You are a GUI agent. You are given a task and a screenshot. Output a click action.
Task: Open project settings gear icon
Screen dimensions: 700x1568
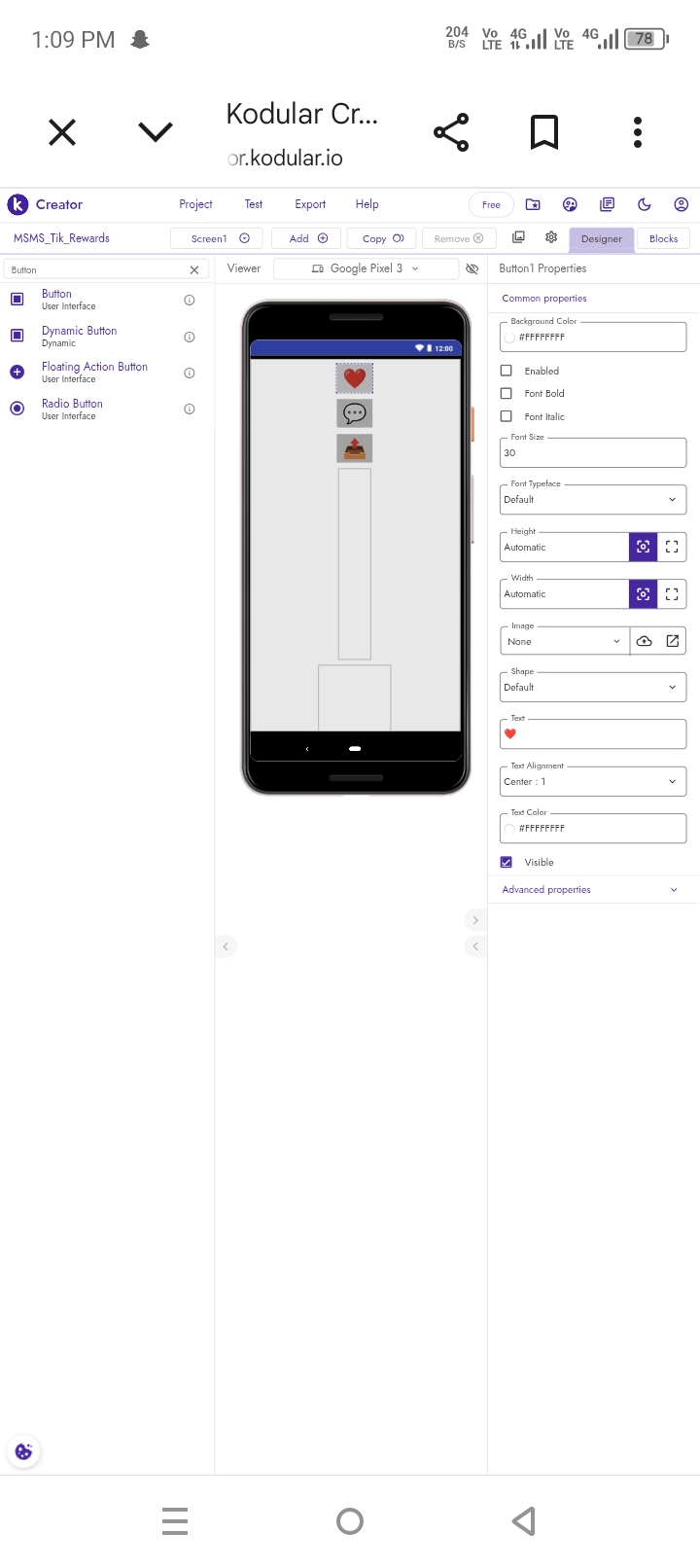click(x=551, y=237)
